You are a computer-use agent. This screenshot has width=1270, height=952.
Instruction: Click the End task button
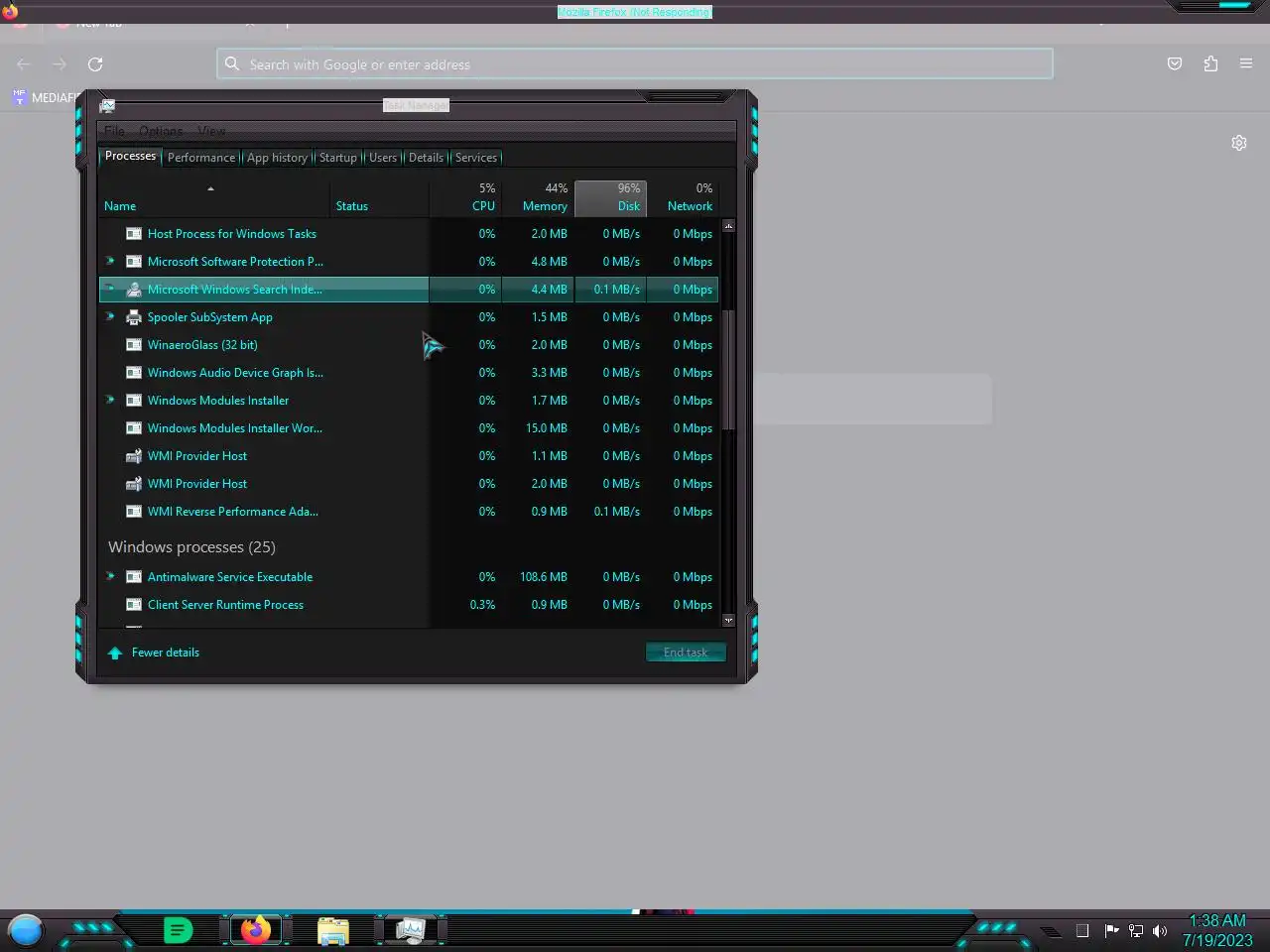point(686,653)
